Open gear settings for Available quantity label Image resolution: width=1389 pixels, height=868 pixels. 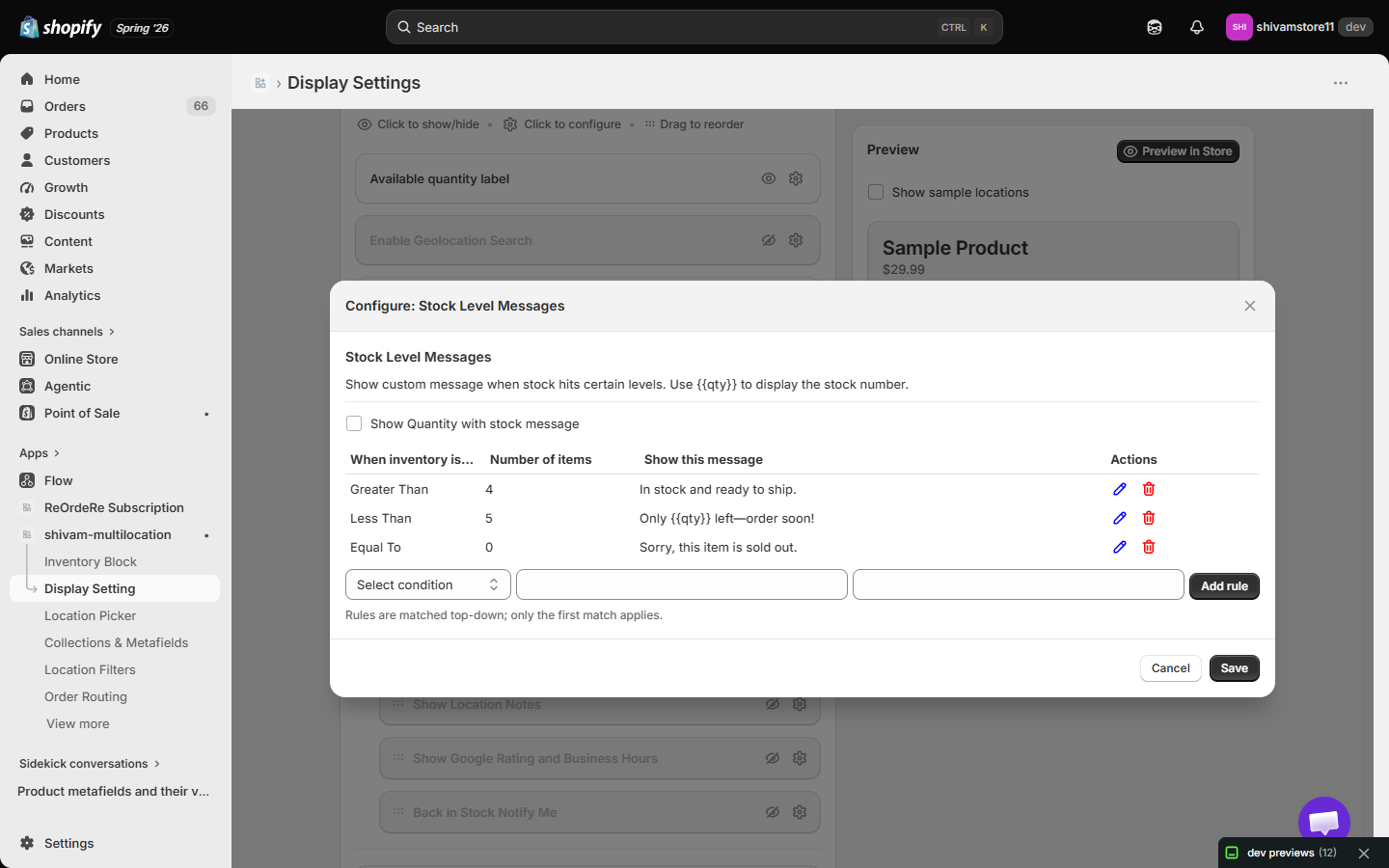[x=796, y=178]
